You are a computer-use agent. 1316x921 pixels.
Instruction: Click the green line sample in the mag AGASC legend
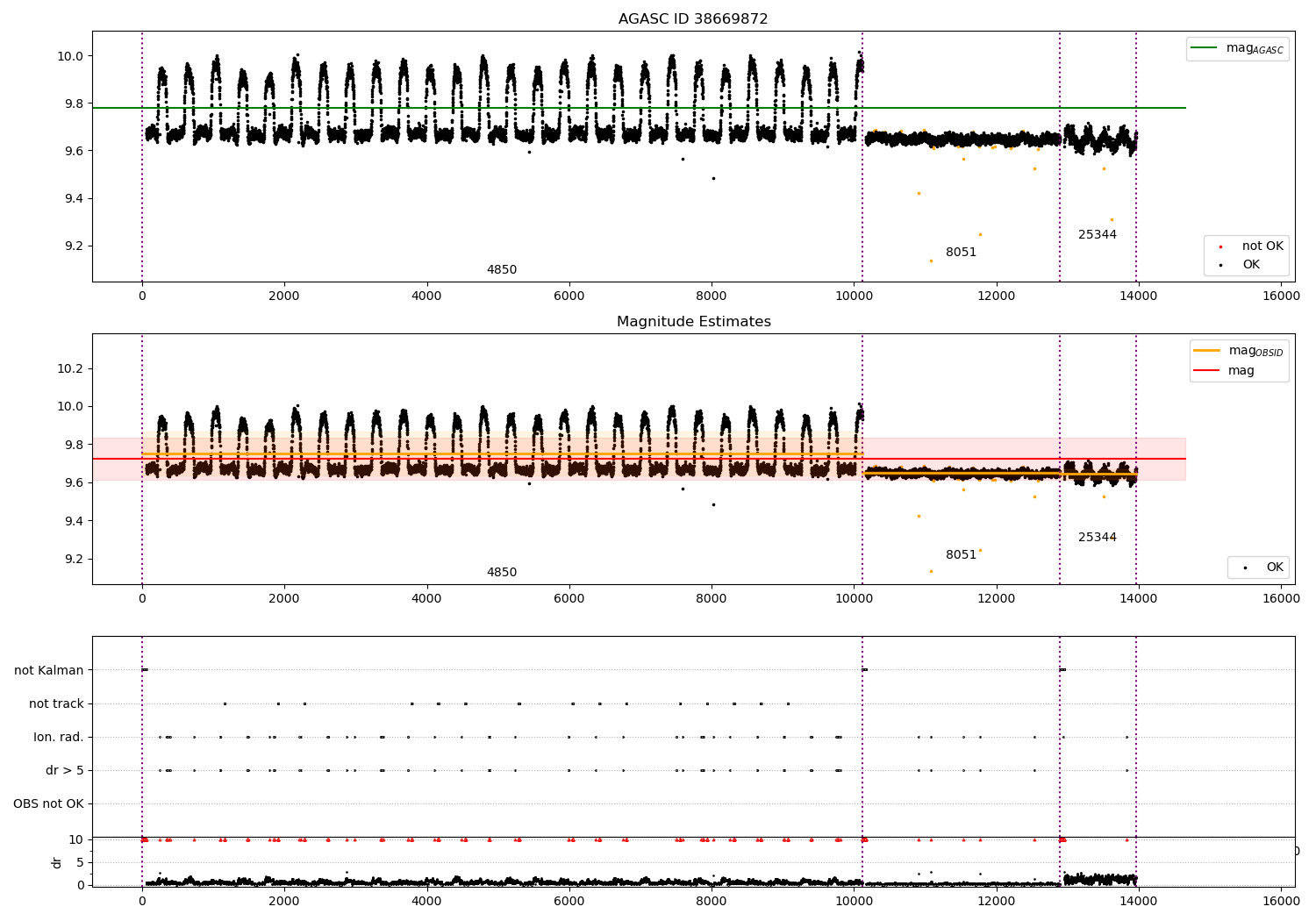point(1205,48)
